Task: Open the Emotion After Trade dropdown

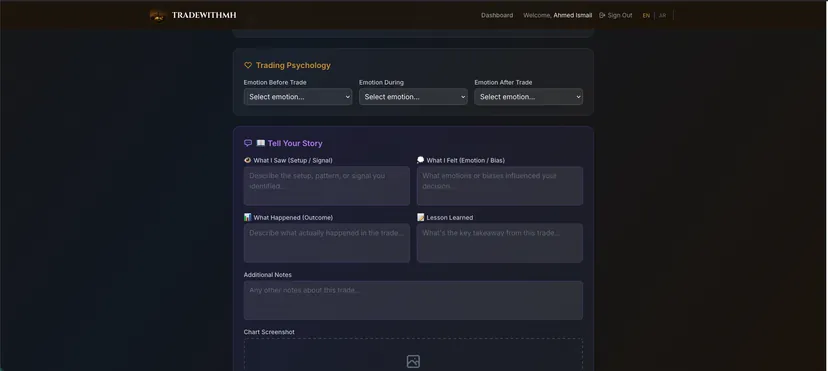Action: click(x=529, y=97)
